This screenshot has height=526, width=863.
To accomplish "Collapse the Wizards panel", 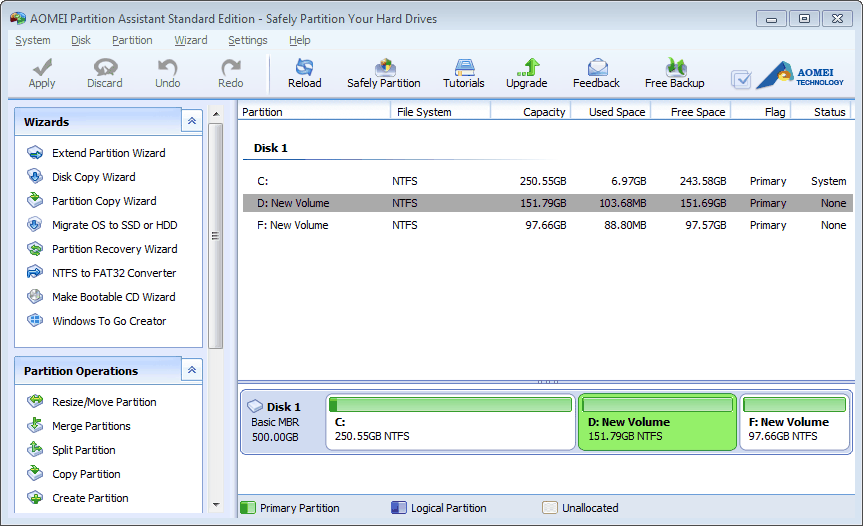I will pos(192,121).
